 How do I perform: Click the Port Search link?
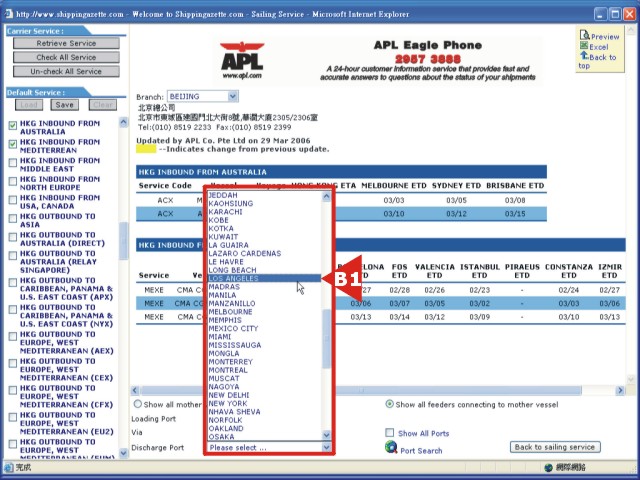421,451
